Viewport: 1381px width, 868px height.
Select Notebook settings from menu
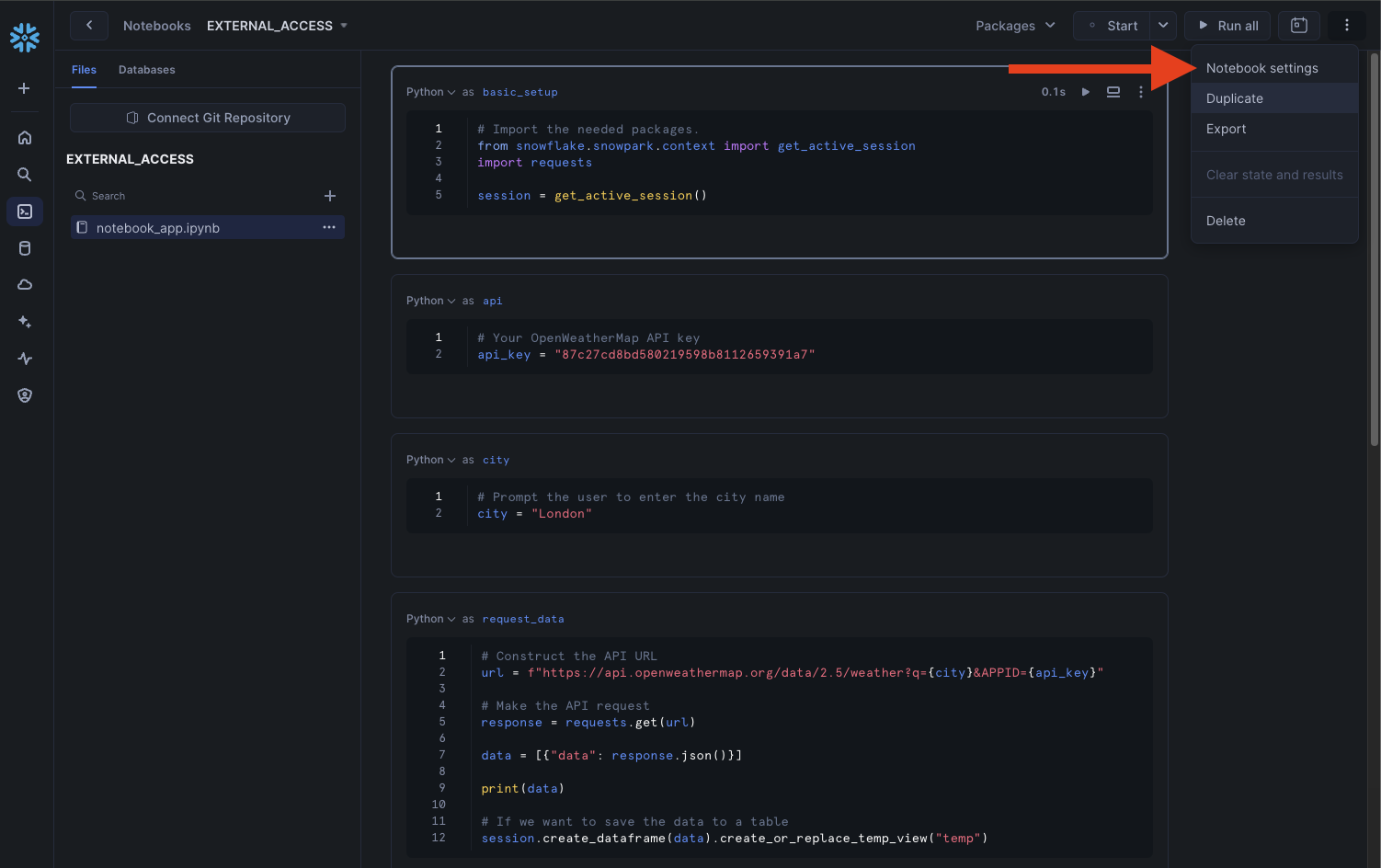point(1261,68)
